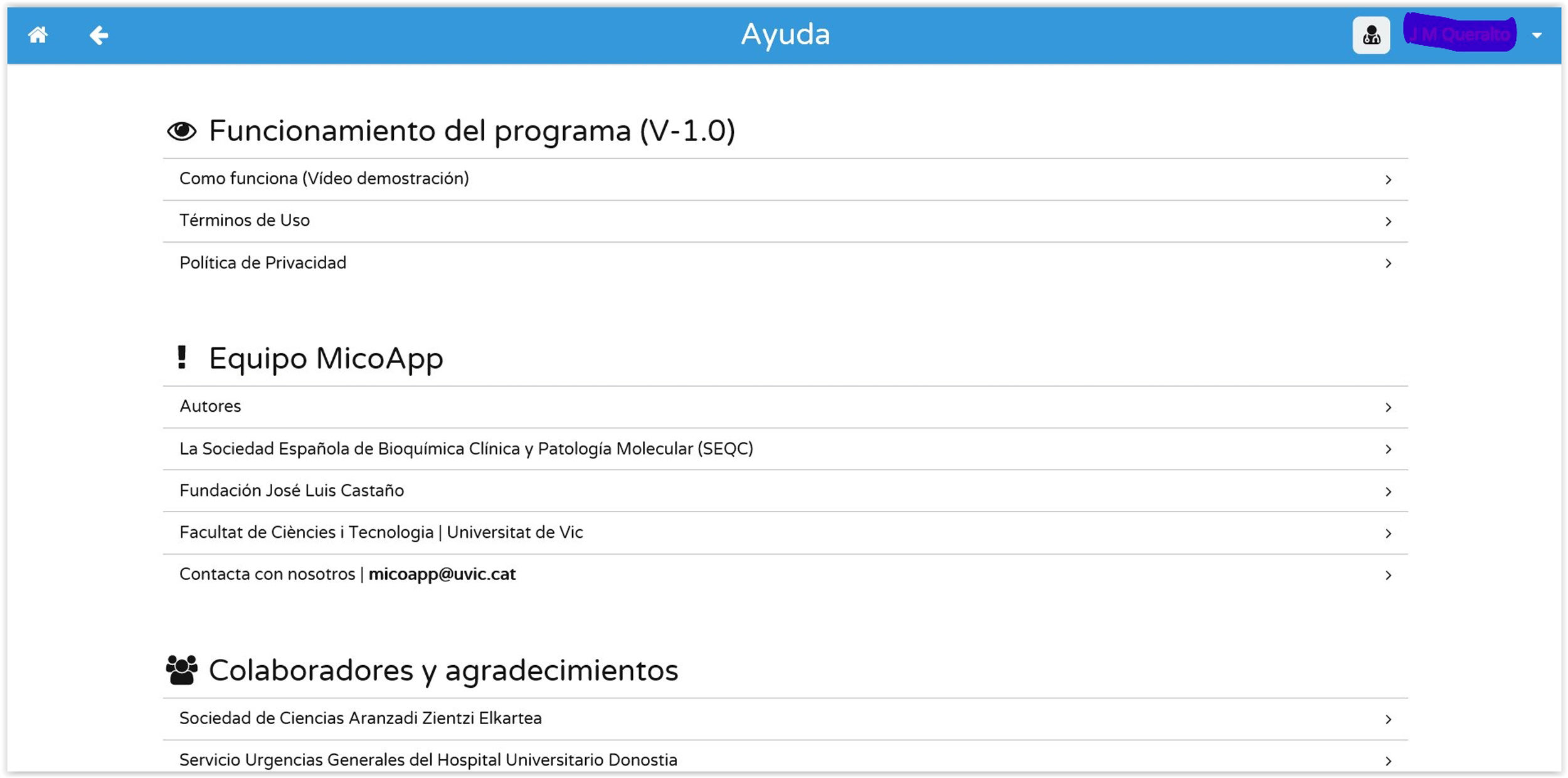Image resolution: width=1568 pixels, height=778 pixels.
Task: Click the exclamation icon beside Equipo MicoApp
Action: [x=182, y=358]
